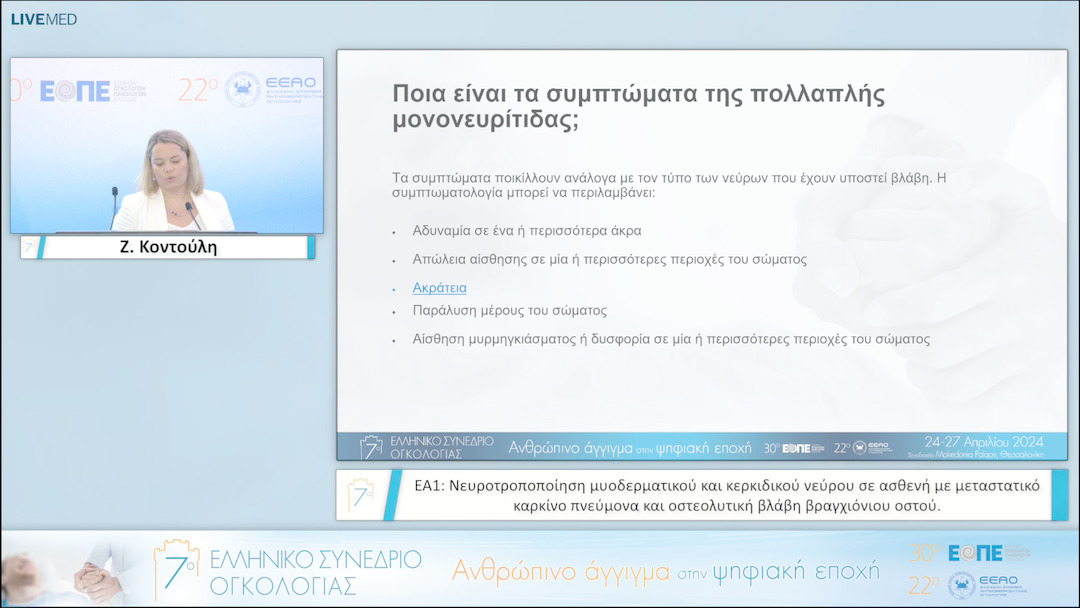This screenshot has height=608, width=1080.
Task: Click the date 24-27 Απριλίου 2024 in footer
Action: coord(983,442)
